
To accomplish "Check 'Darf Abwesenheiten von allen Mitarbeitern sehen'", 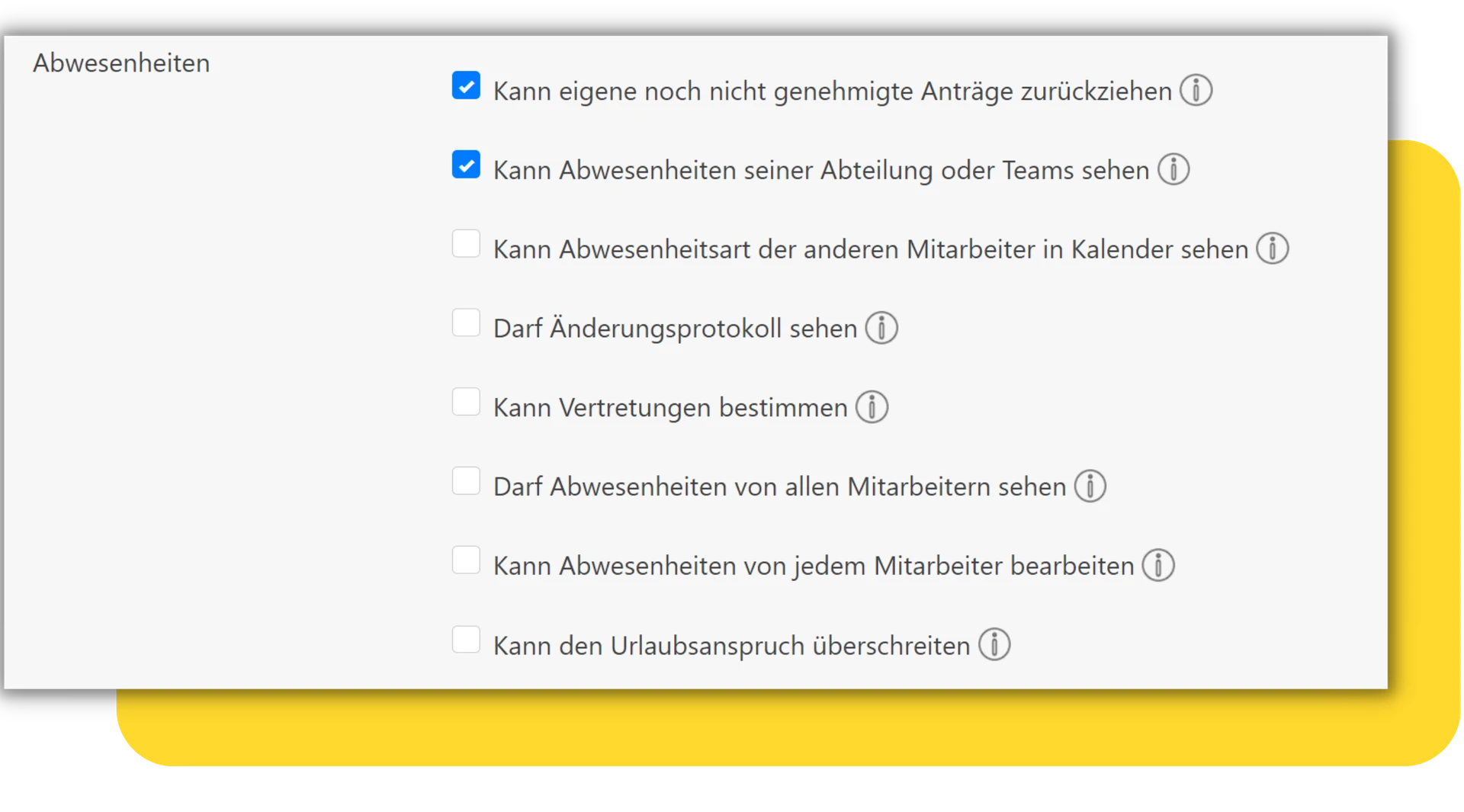I will [x=466, y=481].
